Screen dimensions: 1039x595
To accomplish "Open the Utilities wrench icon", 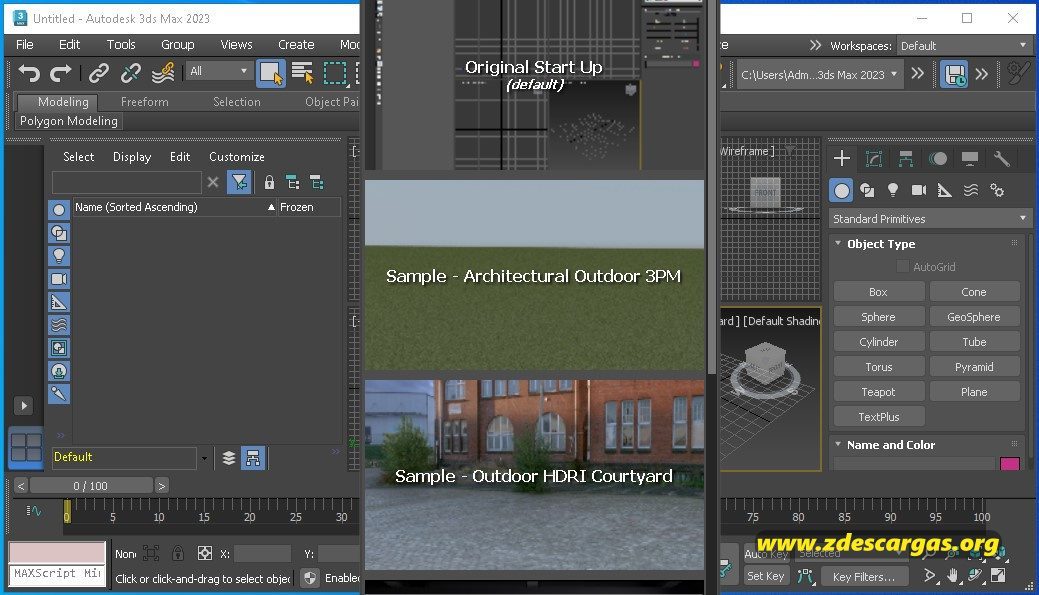I will point(1002,158).
